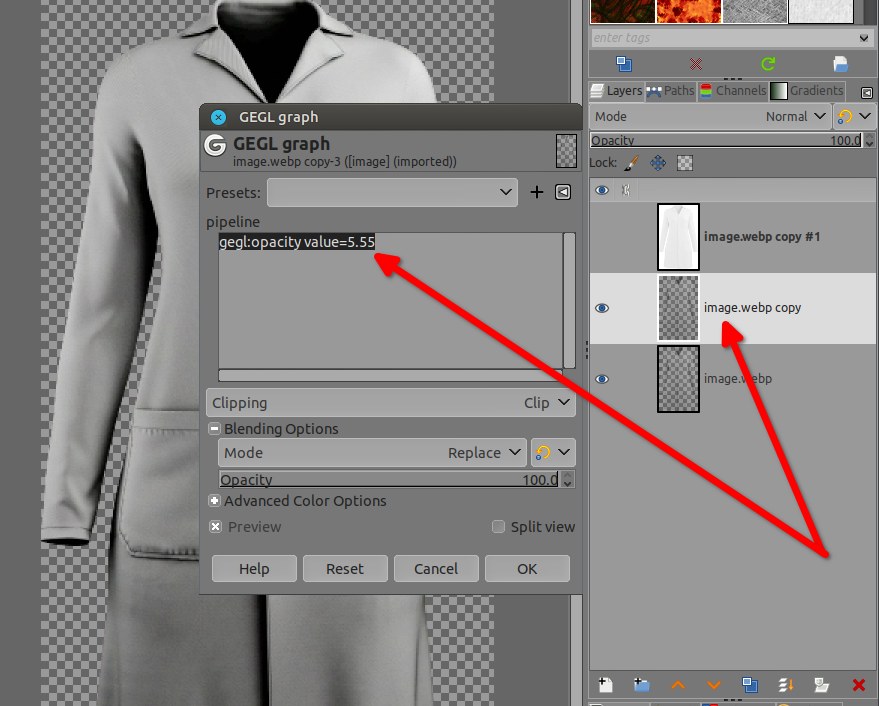
Task: Switch blending mode group icon in dialog
Action: (x=543, y=453)
